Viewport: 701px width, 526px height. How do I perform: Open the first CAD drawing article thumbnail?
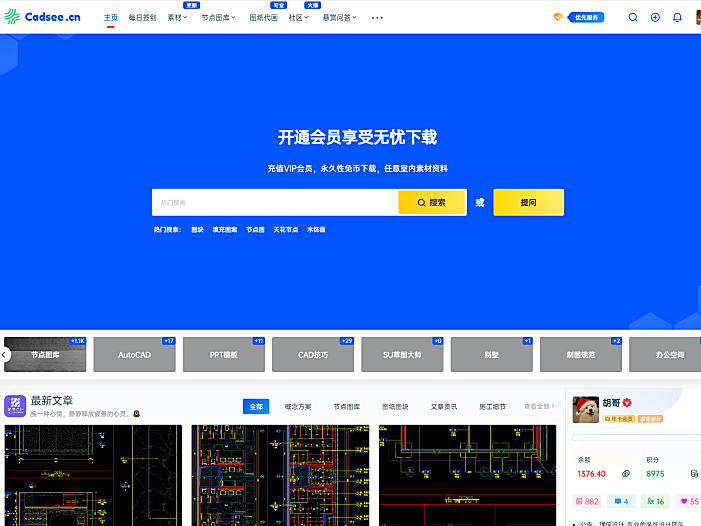[93, 475]
